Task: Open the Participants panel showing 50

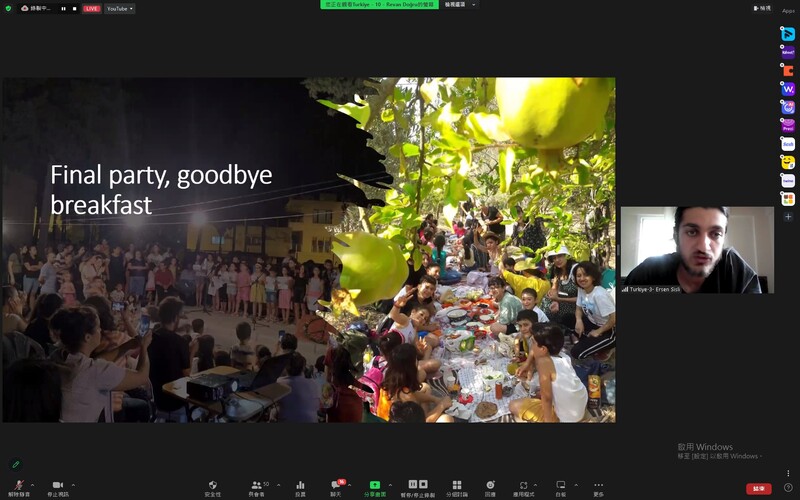Action: click(x=258, y=488)
